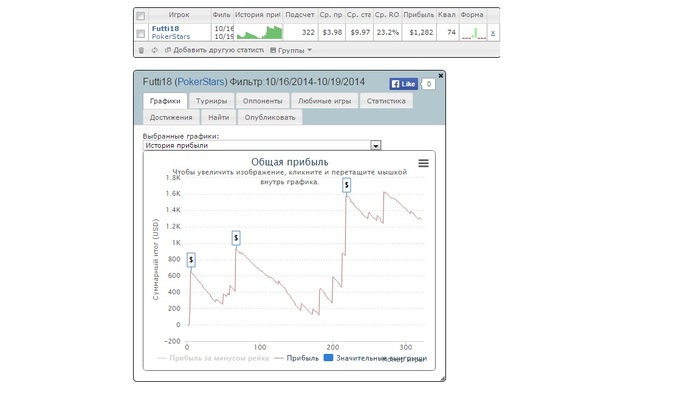
Task: Select the Статистика tab
Action: tap(386, 101)
